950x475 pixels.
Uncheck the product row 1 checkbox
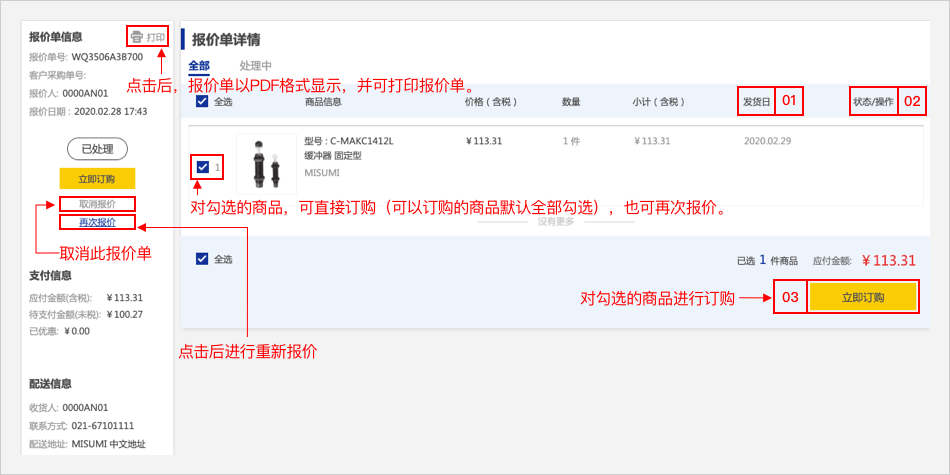click(x=204, y=167)
